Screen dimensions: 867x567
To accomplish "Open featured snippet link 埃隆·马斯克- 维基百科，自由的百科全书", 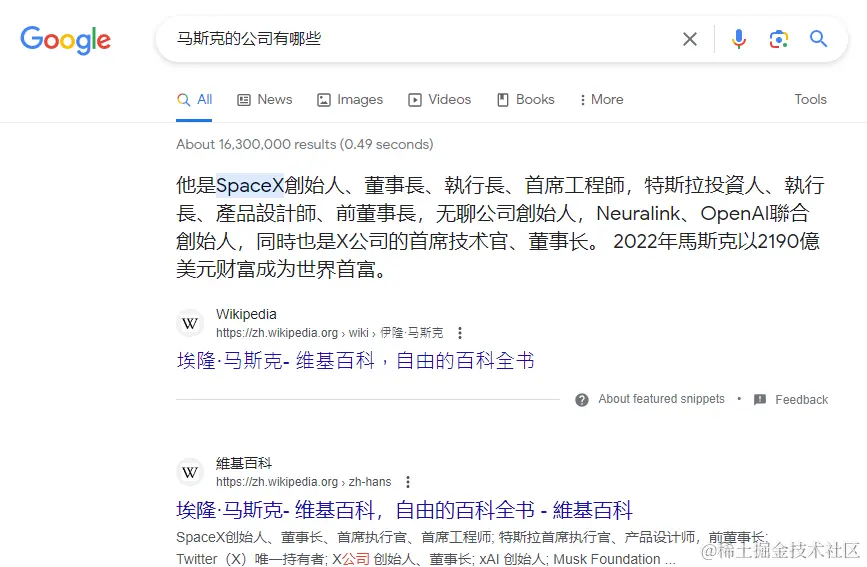I will click(356, 361).
